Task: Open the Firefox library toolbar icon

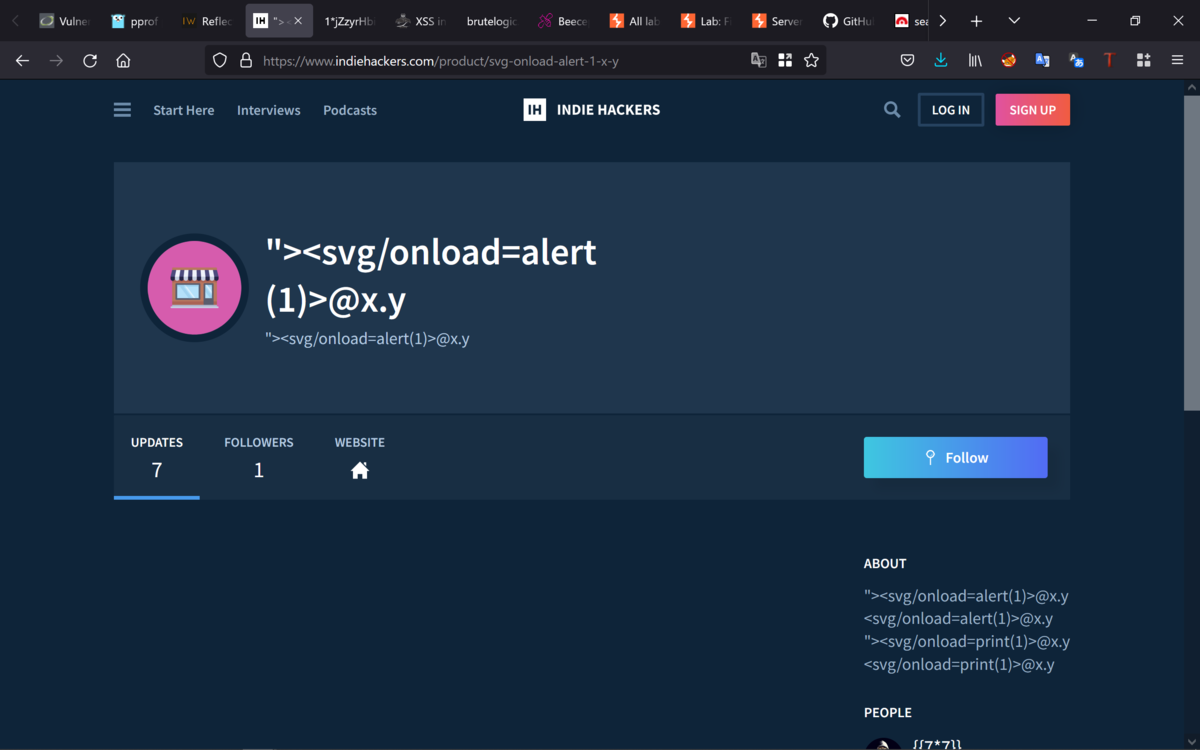Action: point(974,60)
